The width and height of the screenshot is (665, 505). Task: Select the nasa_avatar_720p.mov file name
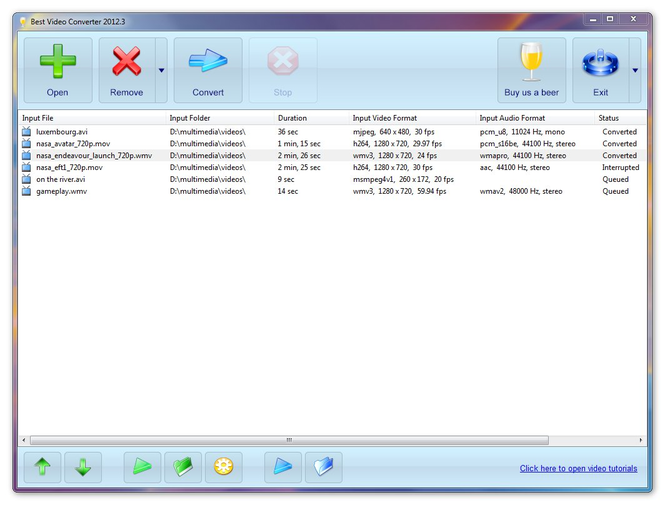coord(73,144)
